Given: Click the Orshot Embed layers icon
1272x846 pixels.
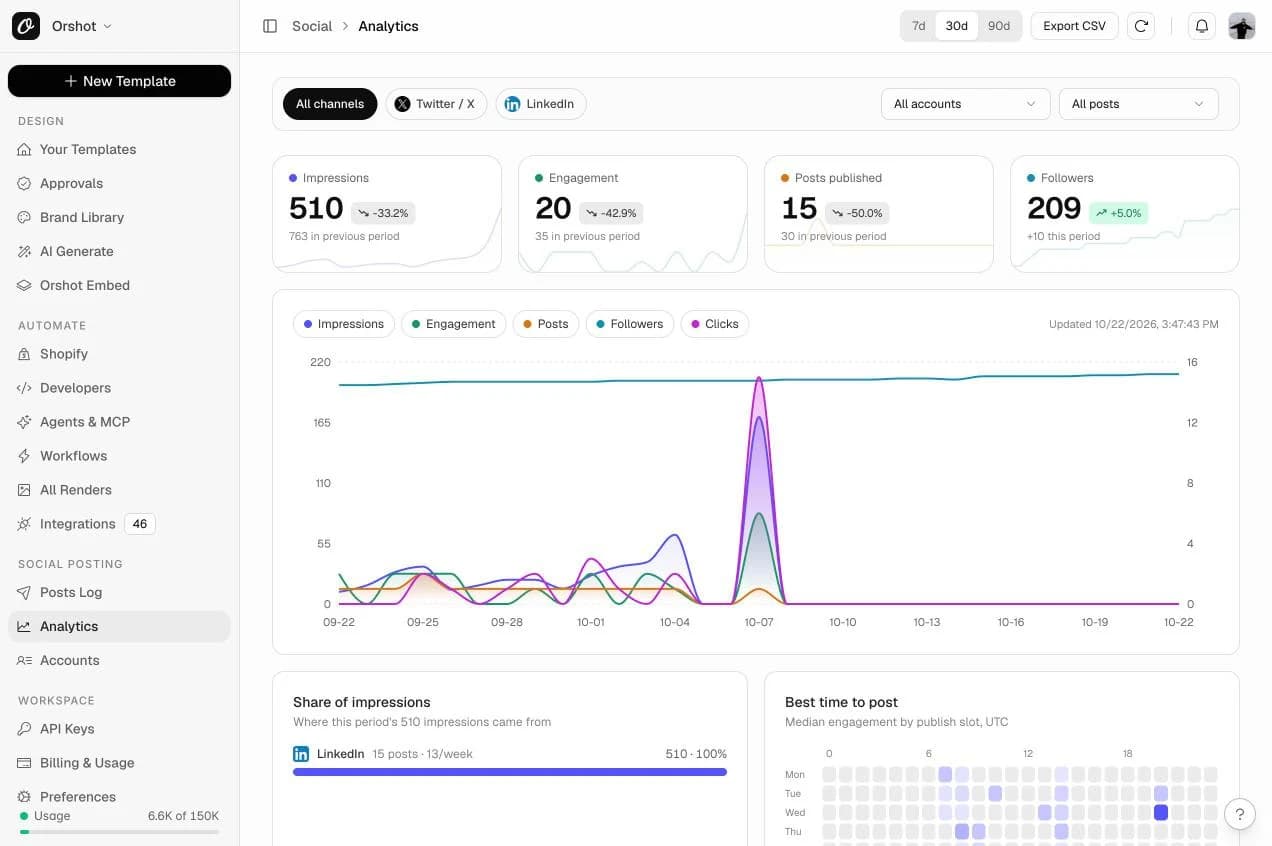Looking at the screenshot, I should (25, 285).
